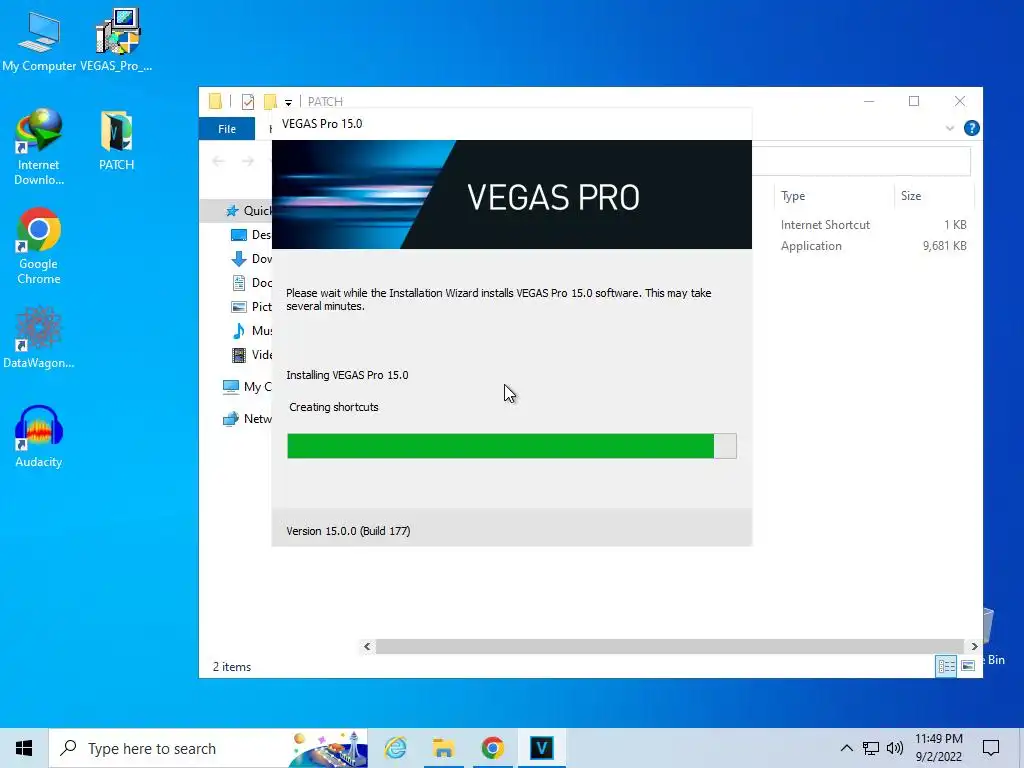Open Internet Download Manager desktop shortcut

coord(39,147)
